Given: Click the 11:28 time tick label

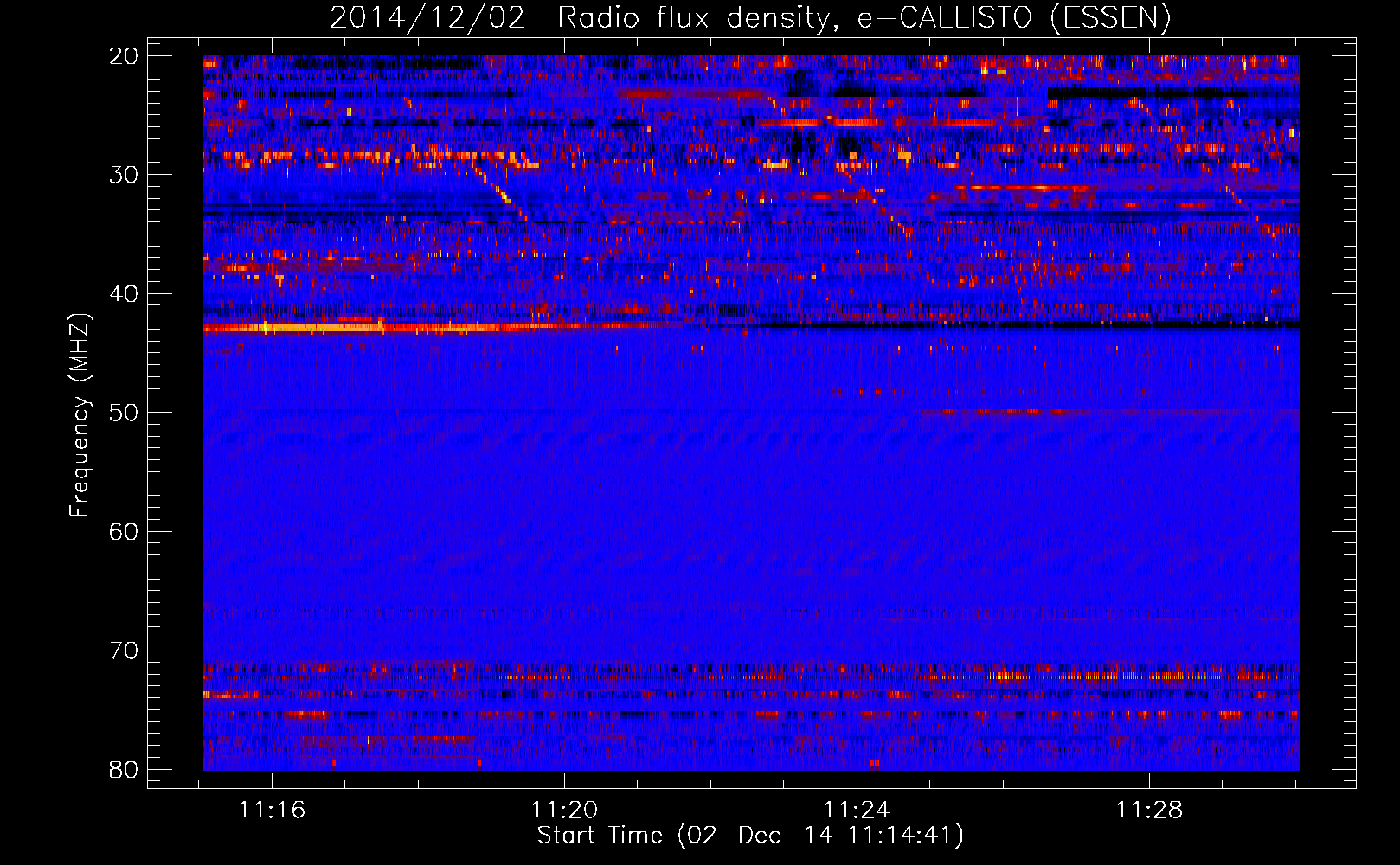Looking at the screenshot, I should click(x=1149, y=811).
